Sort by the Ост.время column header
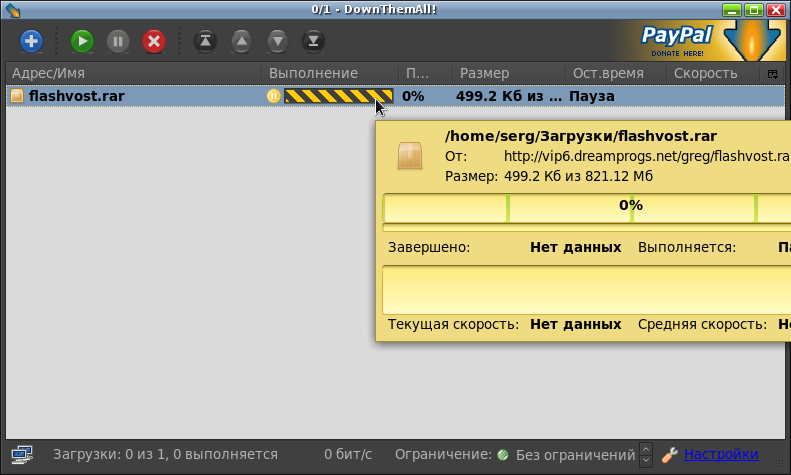The height and width of the screenshot is (475, 791). 615,73
